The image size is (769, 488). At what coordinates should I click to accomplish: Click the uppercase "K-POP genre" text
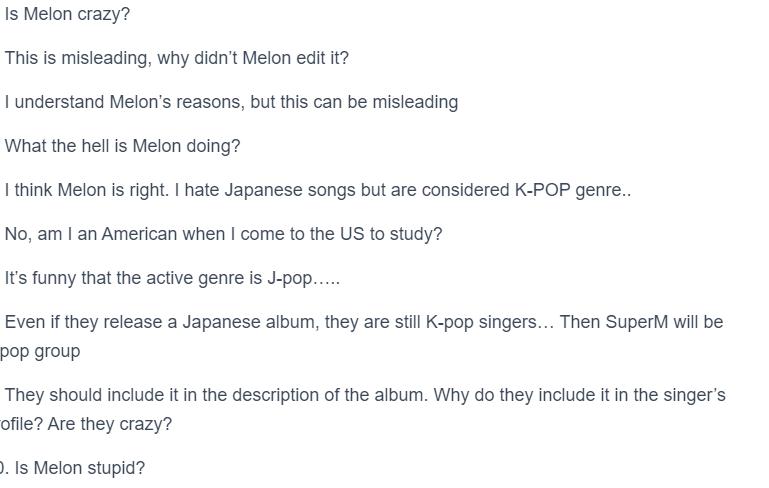(x=568, y=190)
